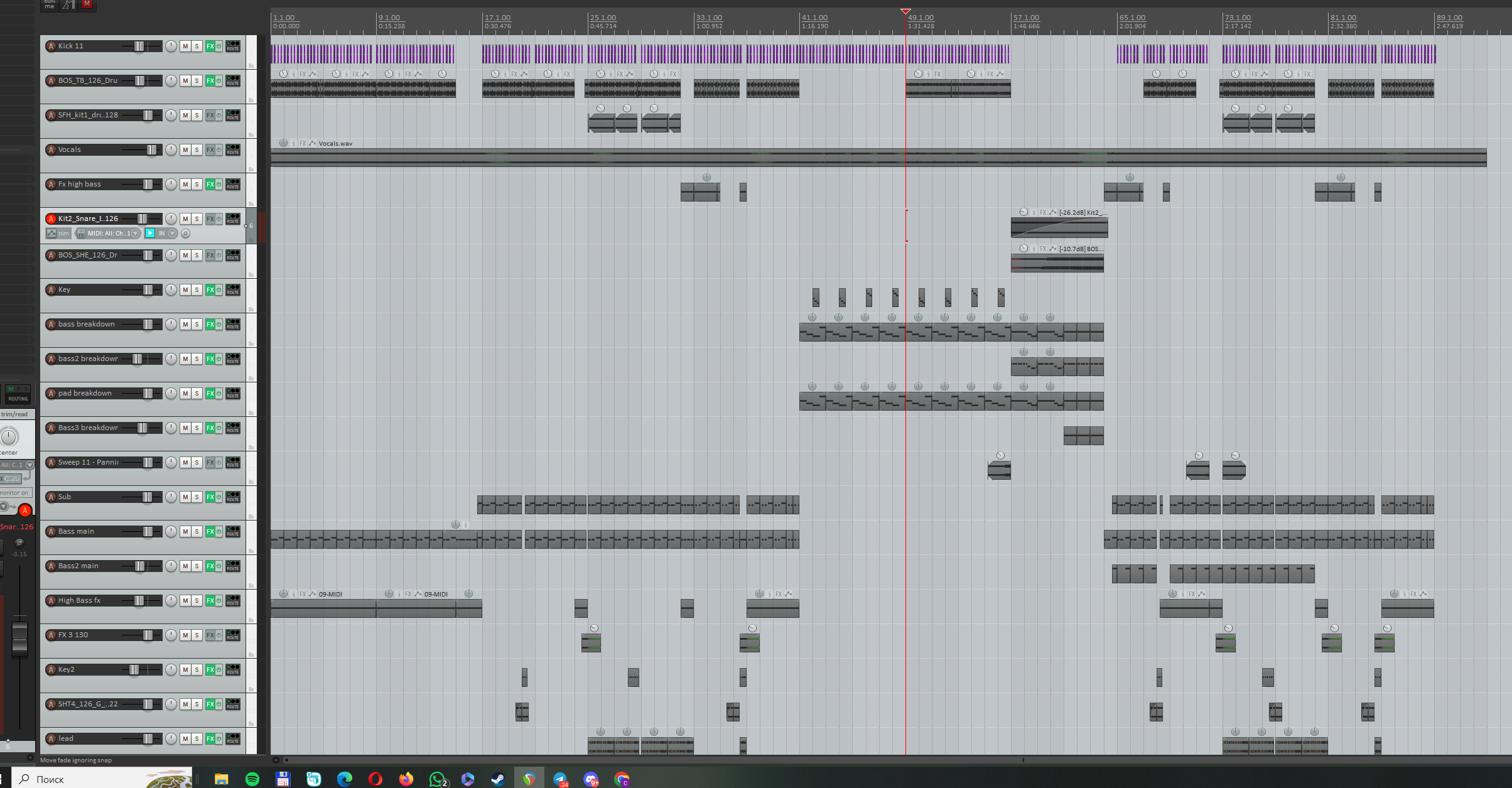Mute the Kick 11 track
1512x788 pixels.
[185, 46]
